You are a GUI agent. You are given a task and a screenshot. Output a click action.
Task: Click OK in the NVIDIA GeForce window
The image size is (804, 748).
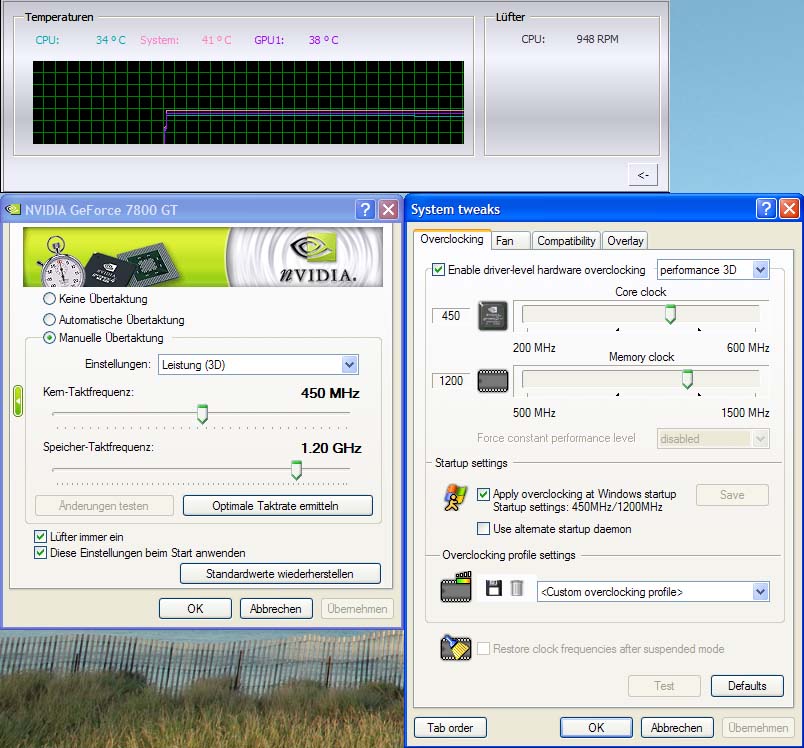[x=195, y=609]
